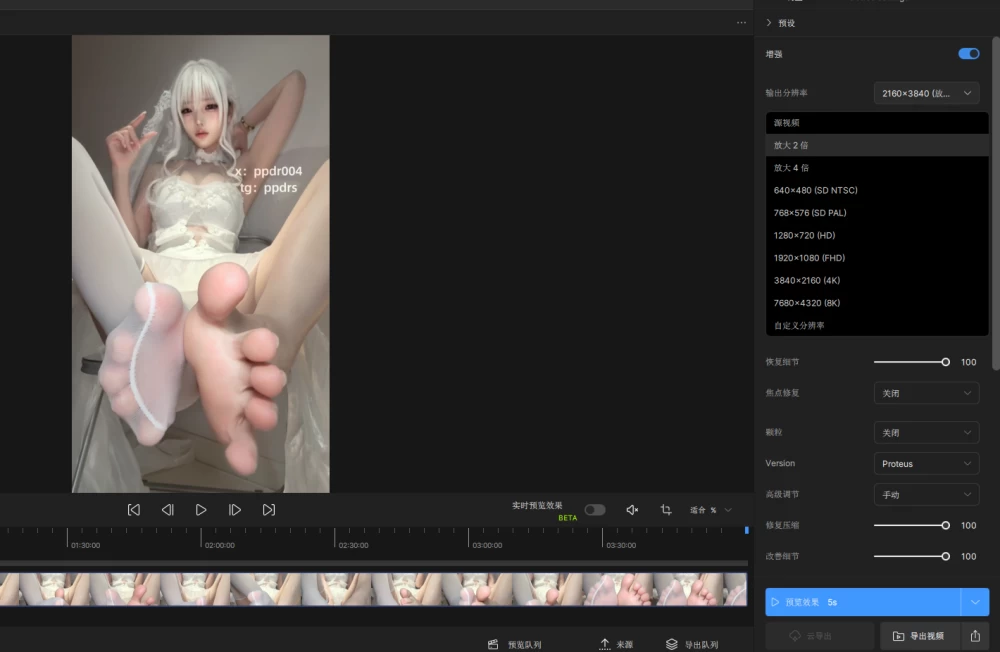Viewport: 1000px width, 652px height.
Task: Select 768×576 (SD PAL) resolution
Action: tap(877, 212)
